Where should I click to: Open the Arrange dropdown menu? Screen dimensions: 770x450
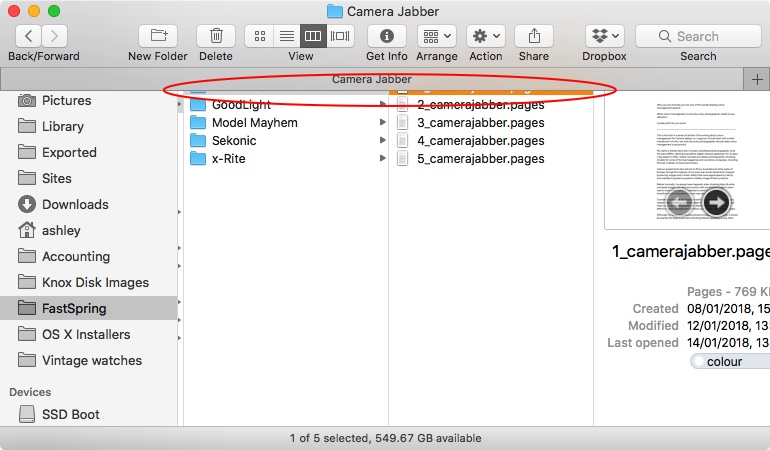(x=437, y=36)
